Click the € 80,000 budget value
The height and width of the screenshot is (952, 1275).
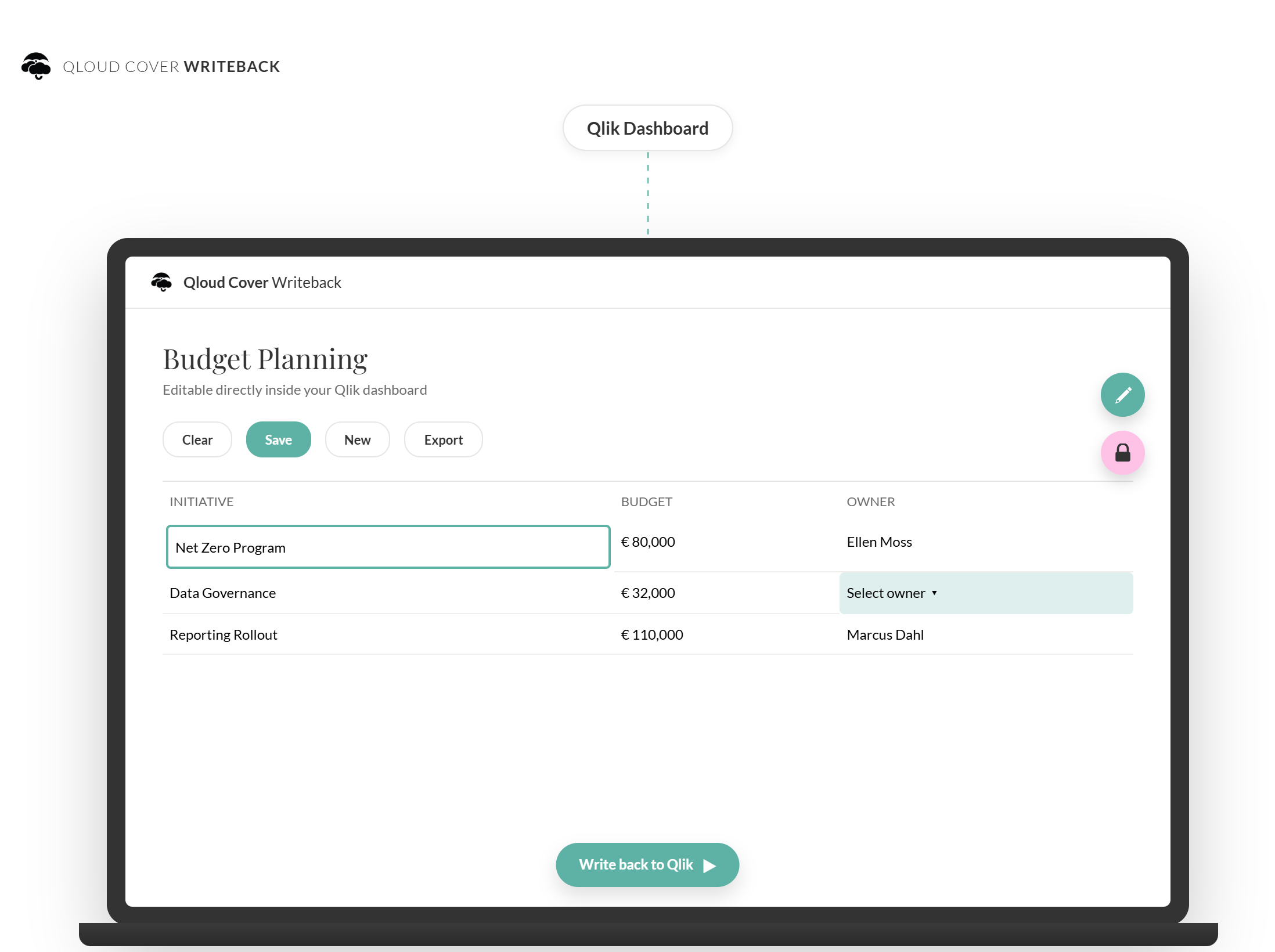click(x=648, y=542)
